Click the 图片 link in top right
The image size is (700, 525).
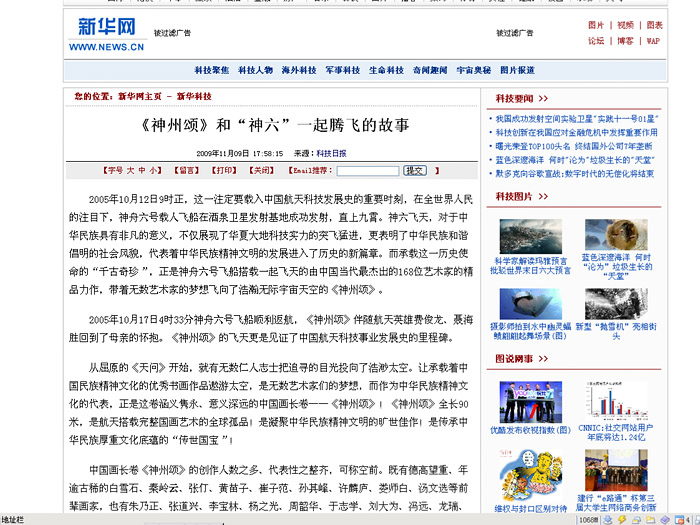pyautogui.click(x=596, y=25)
